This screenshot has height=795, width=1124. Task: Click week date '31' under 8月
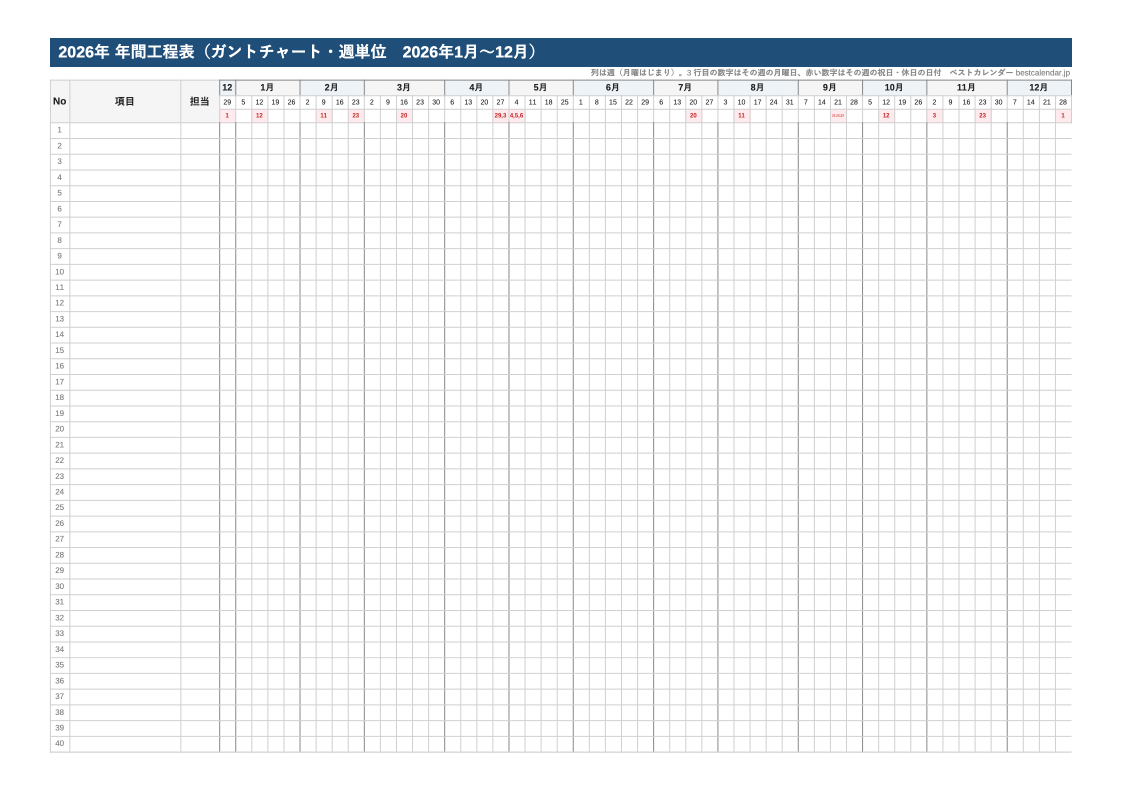click(790, 103)
